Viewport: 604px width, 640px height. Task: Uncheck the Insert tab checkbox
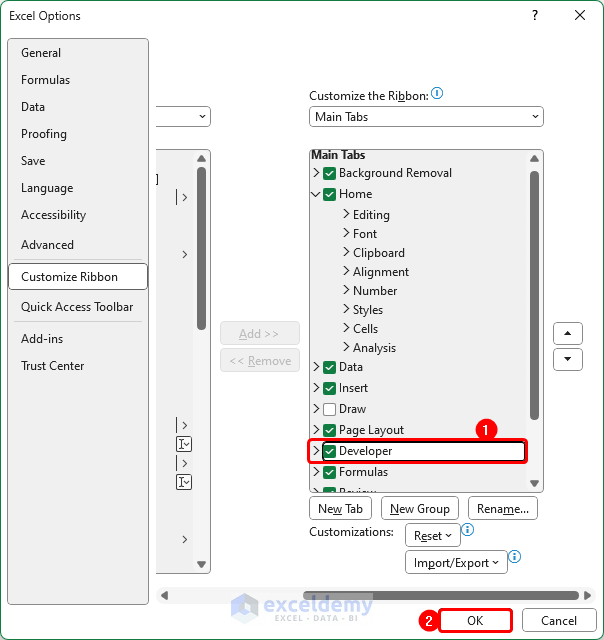pyautogui.click(x=329, y=388)
